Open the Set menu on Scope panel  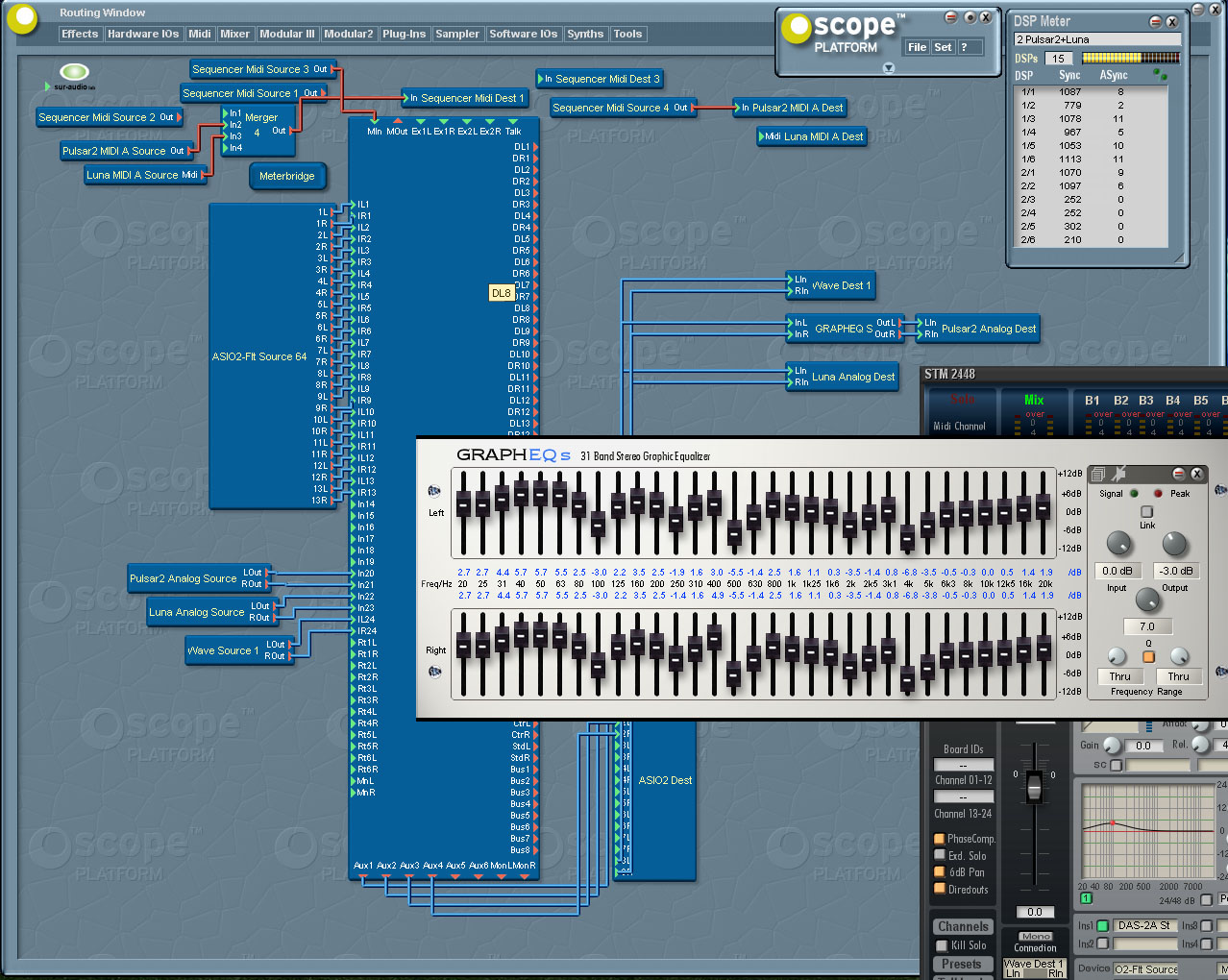(943, 47)
